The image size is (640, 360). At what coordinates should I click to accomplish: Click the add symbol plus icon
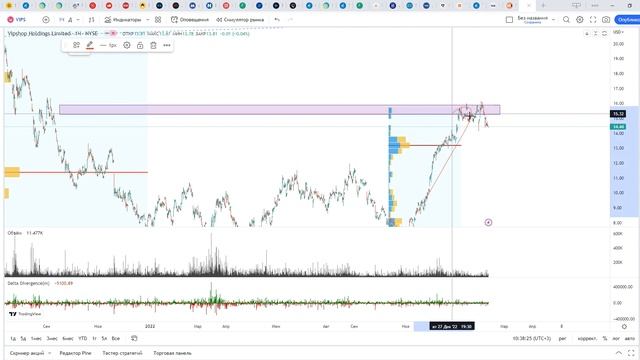pyautogui.click(x=46, y=20)
